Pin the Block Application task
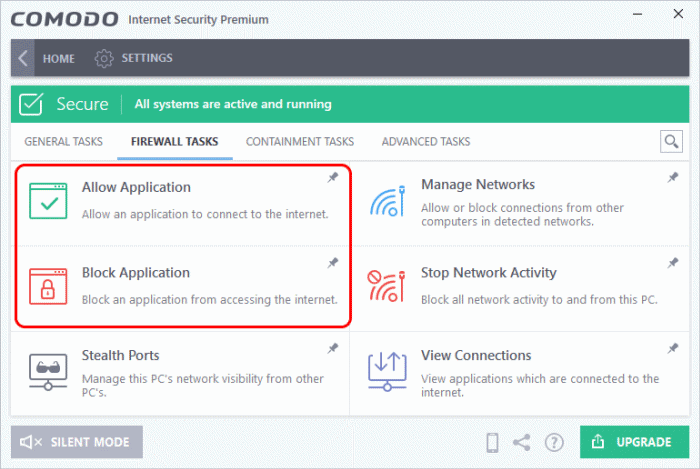 pyautogui.click(x=333, y=262)
